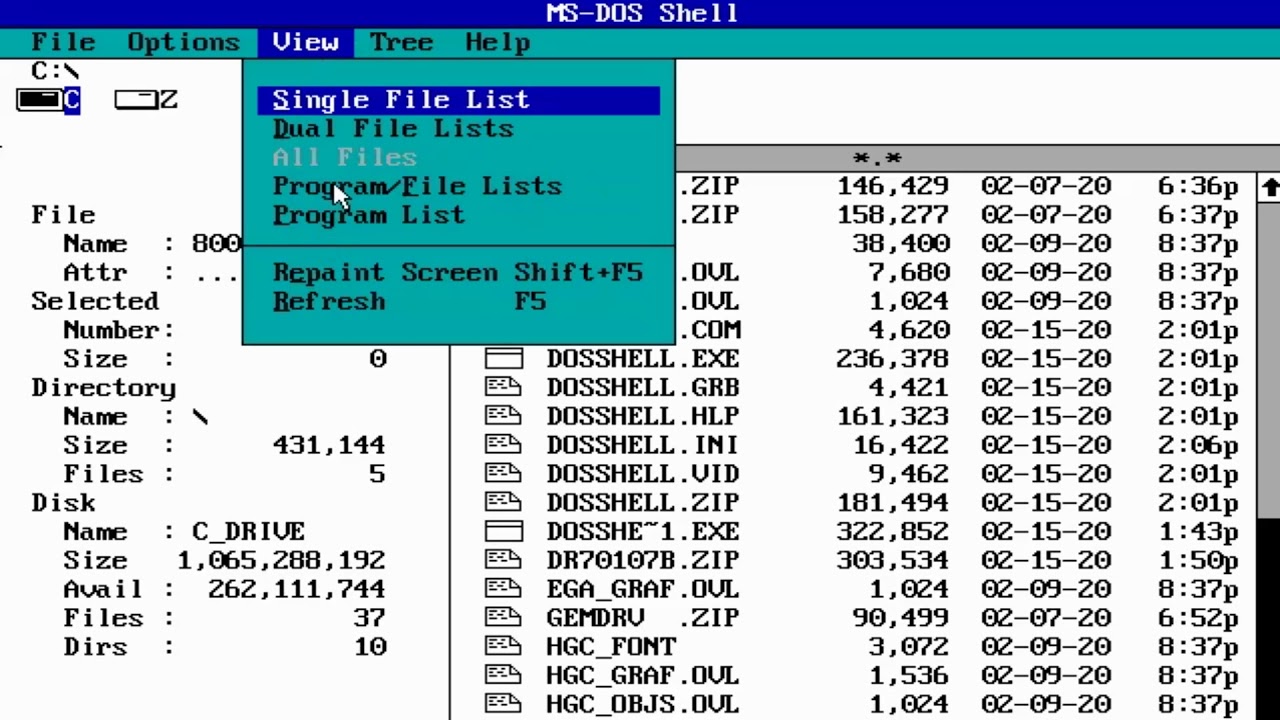
Task: Select drive Z icon
Action: tap(146, 100)
